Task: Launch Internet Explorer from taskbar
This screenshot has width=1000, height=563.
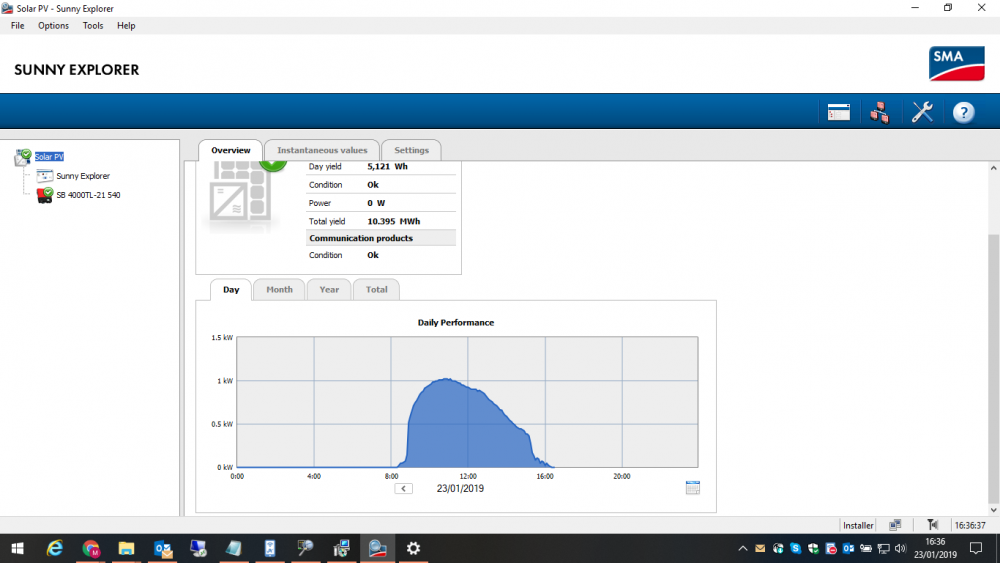Action: [55, 548]
